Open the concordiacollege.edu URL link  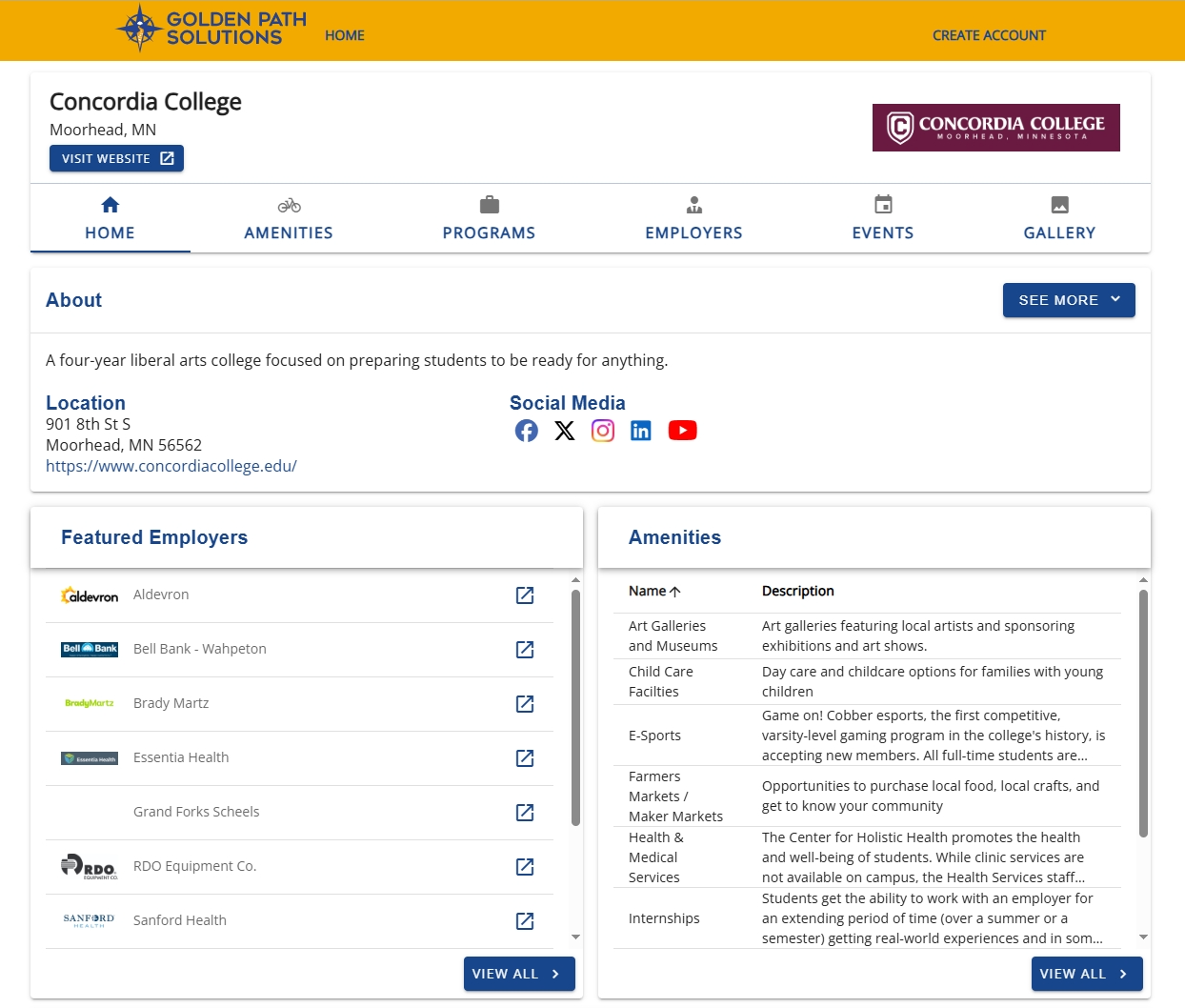(171, 466)
